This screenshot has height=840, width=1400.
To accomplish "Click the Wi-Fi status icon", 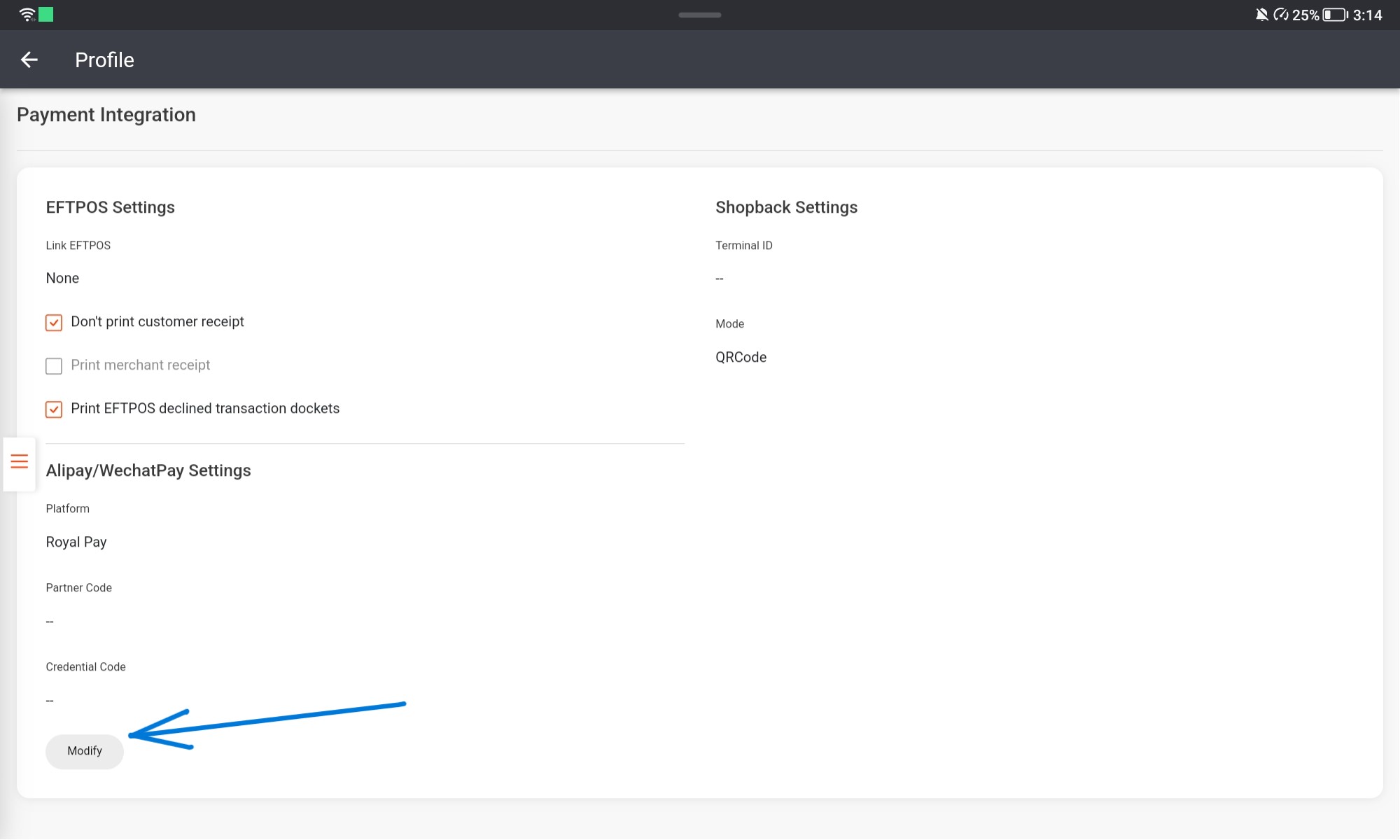I will [x=27, y=14].
